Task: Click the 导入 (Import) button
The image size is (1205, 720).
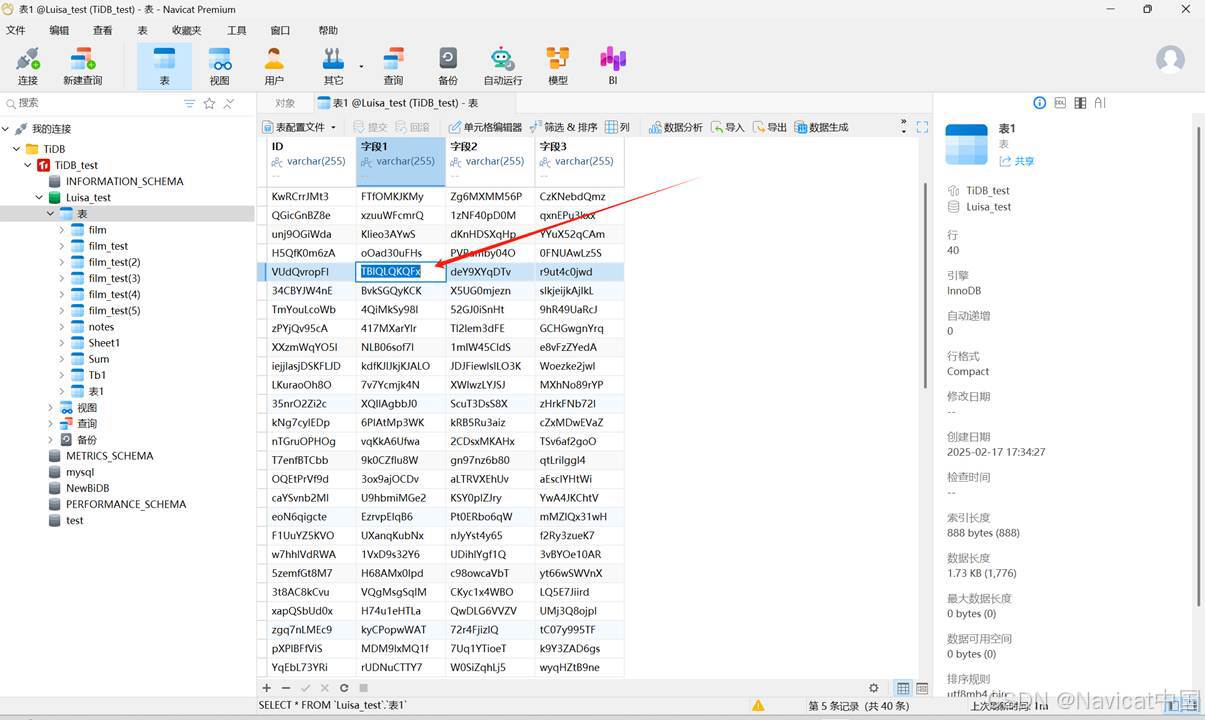Action: coord(728,127)
